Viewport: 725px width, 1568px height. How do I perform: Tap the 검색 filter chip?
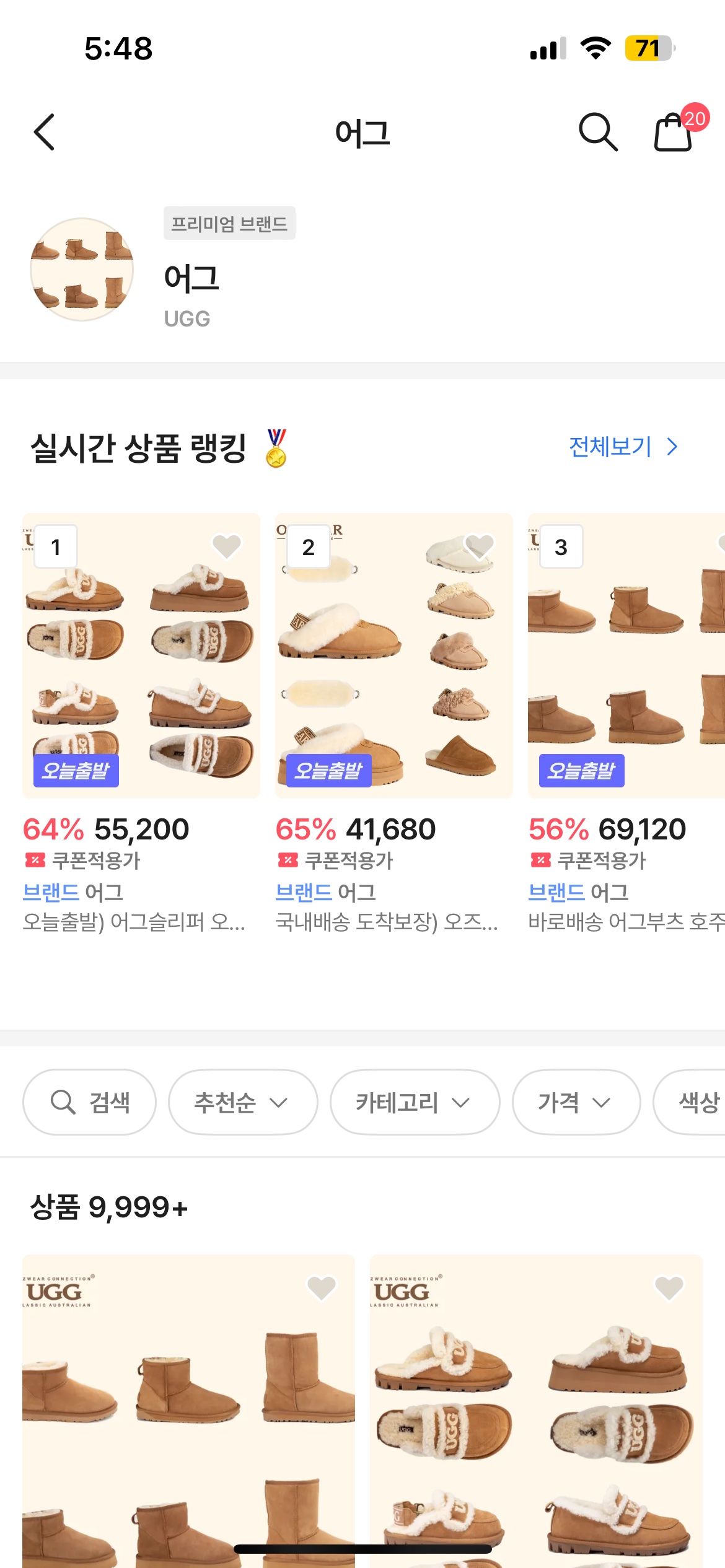point(90,1102)
